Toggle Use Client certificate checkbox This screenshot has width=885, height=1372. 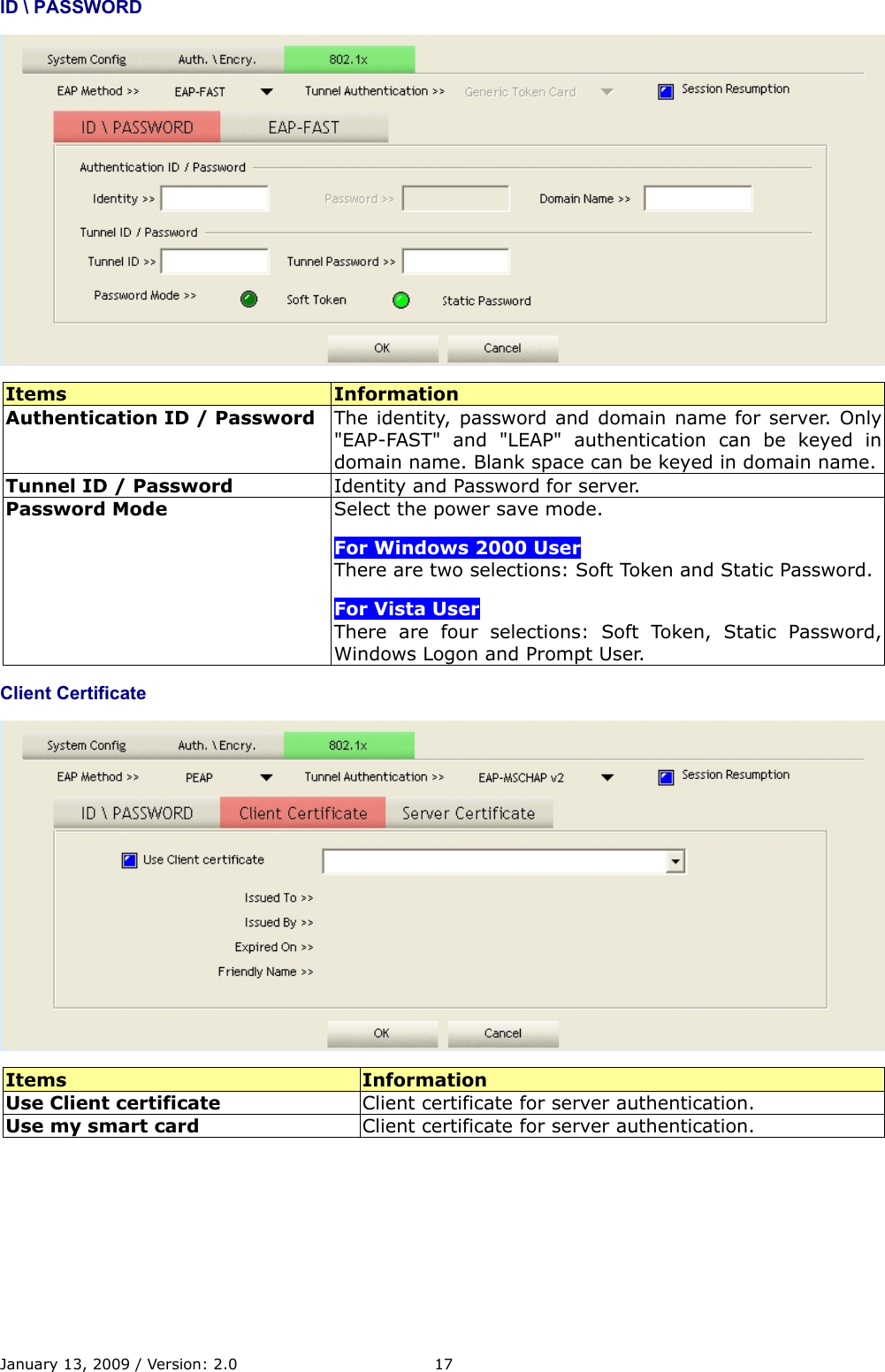tap(129, 860)
